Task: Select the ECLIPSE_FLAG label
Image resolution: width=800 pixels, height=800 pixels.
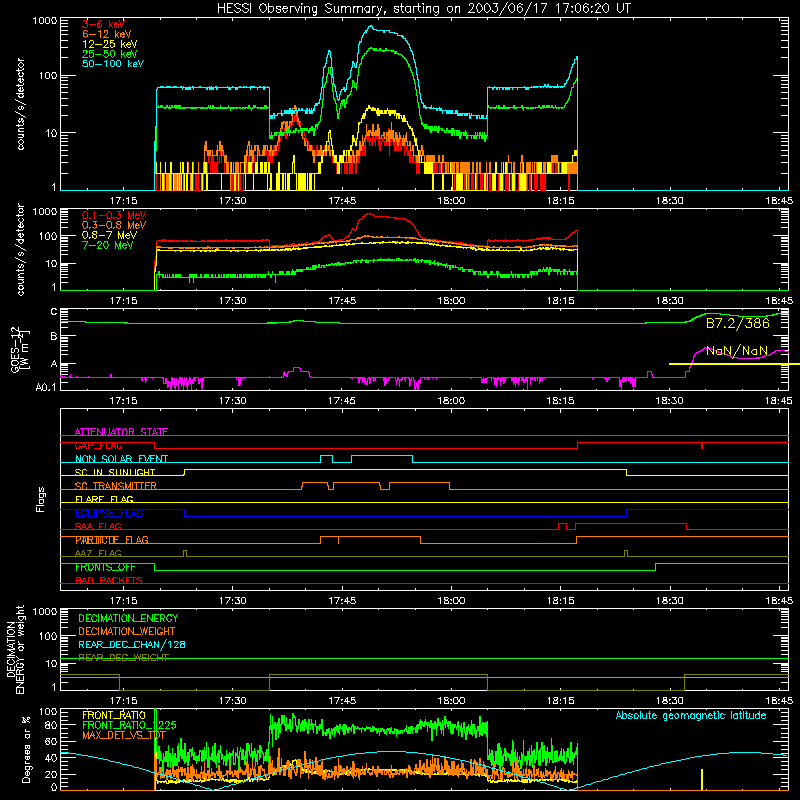Action: 109,513
